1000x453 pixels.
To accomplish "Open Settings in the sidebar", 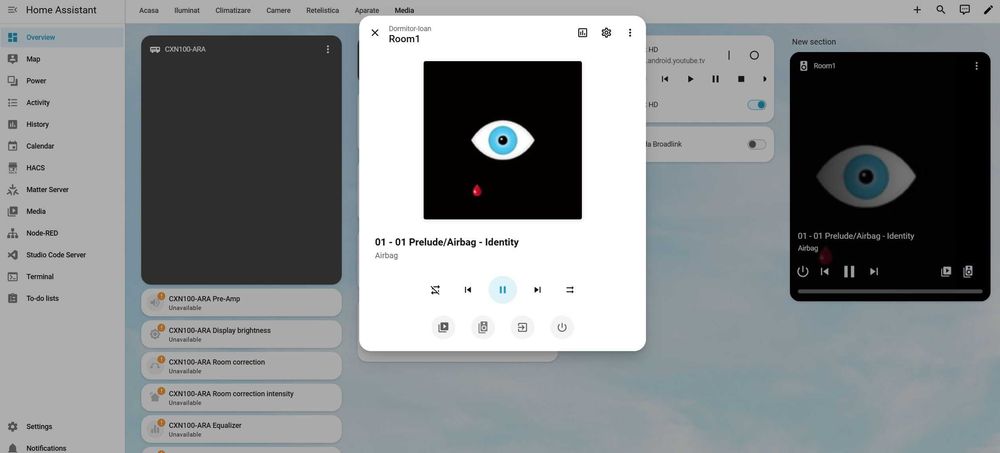I will click(62, 426).
